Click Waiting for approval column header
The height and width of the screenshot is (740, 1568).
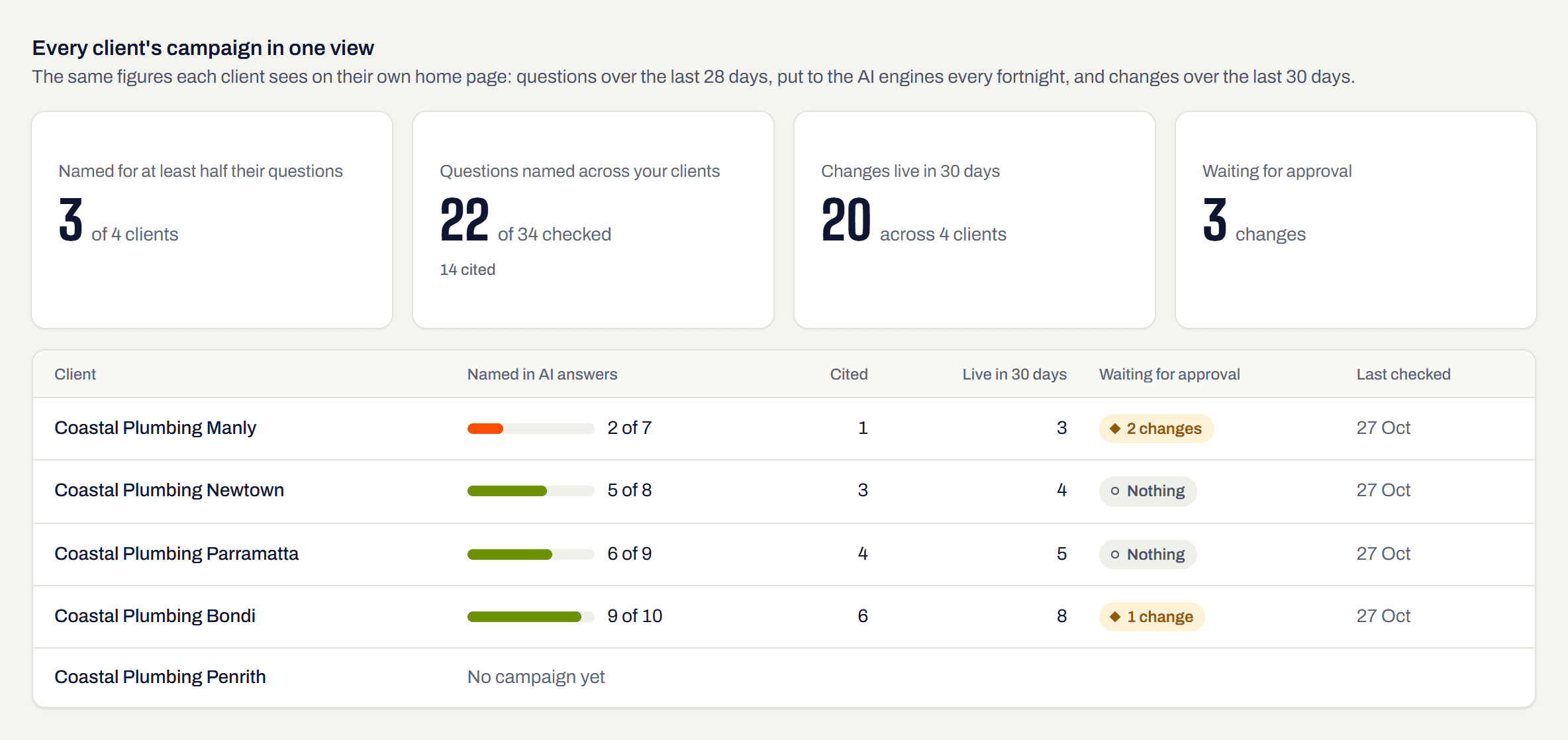click(1169, 374)
